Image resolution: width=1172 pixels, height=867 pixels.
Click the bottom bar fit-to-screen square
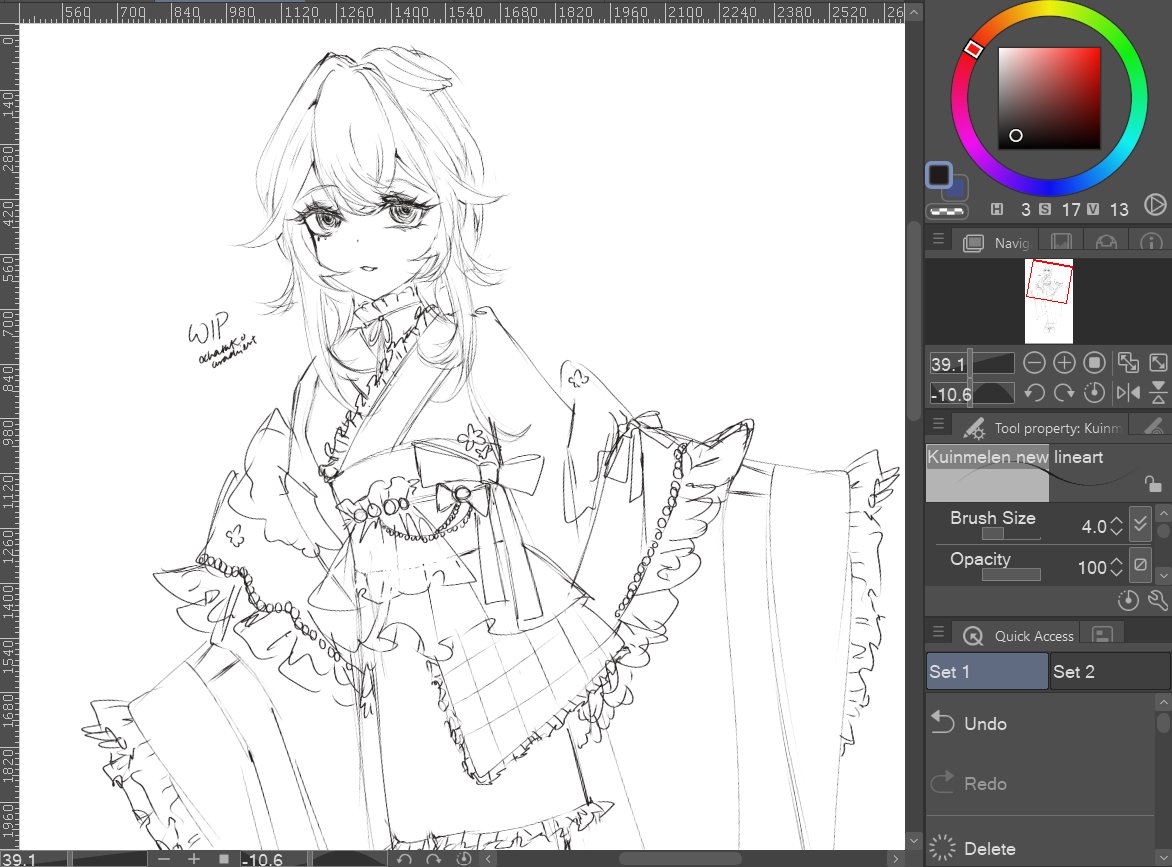[x=223, y=859]
